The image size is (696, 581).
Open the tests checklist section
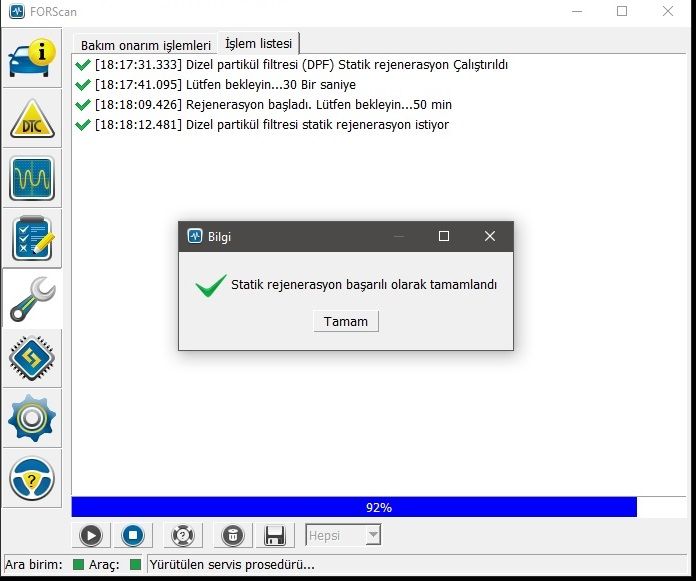point(32,238)
